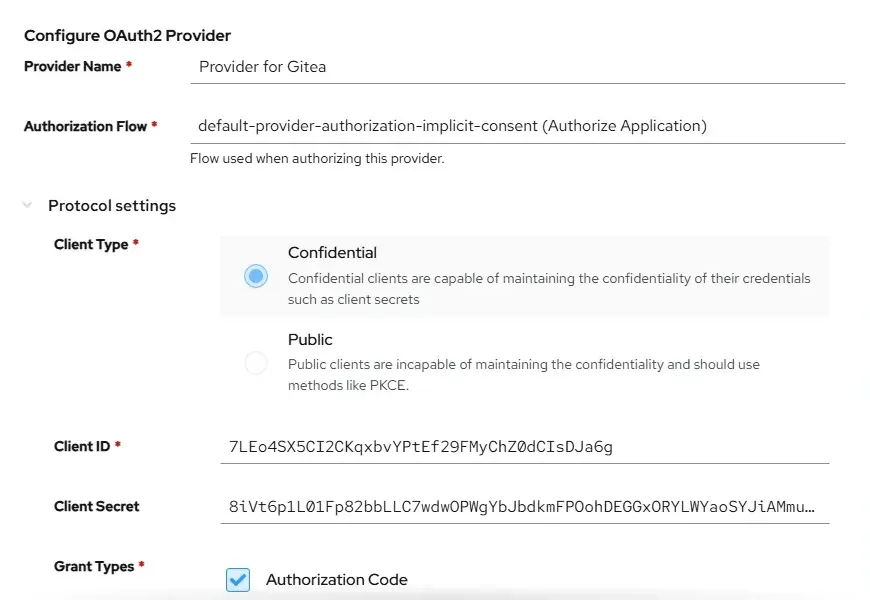Image resolution: width=870 pixels, height=600 pixels.
Task: Open the Authorization Flow dropdown
Action: 517,126
